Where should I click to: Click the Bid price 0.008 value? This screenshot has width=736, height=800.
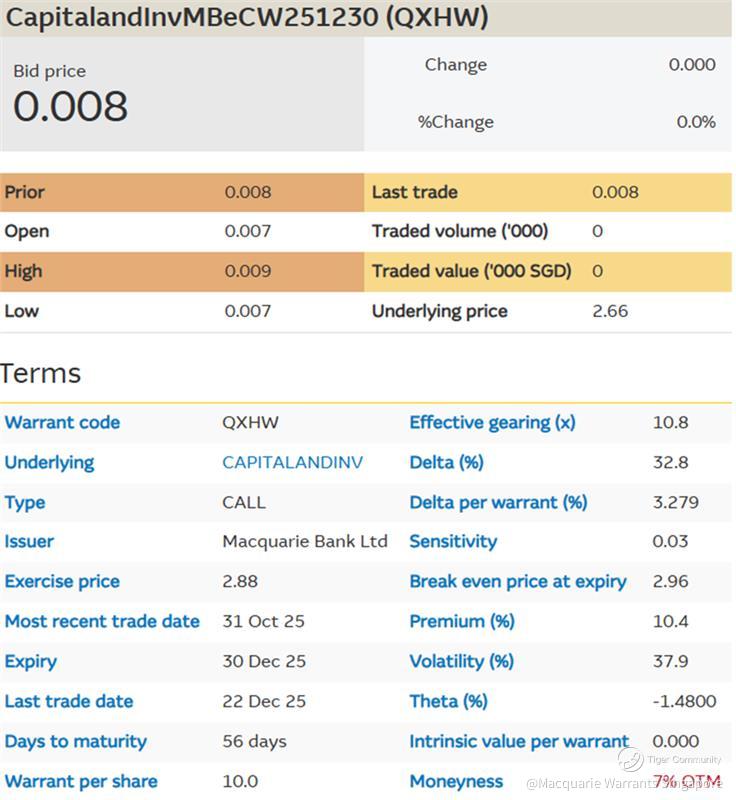tap(70, 106)
